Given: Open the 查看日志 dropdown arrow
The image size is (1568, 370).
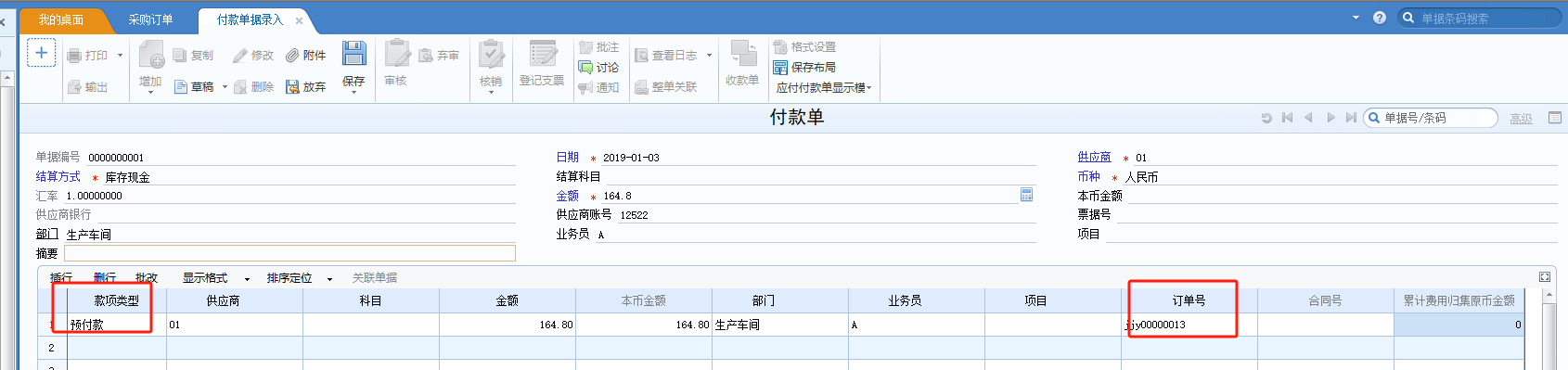Looking at the screenshot, I should (x=709, y=56).
